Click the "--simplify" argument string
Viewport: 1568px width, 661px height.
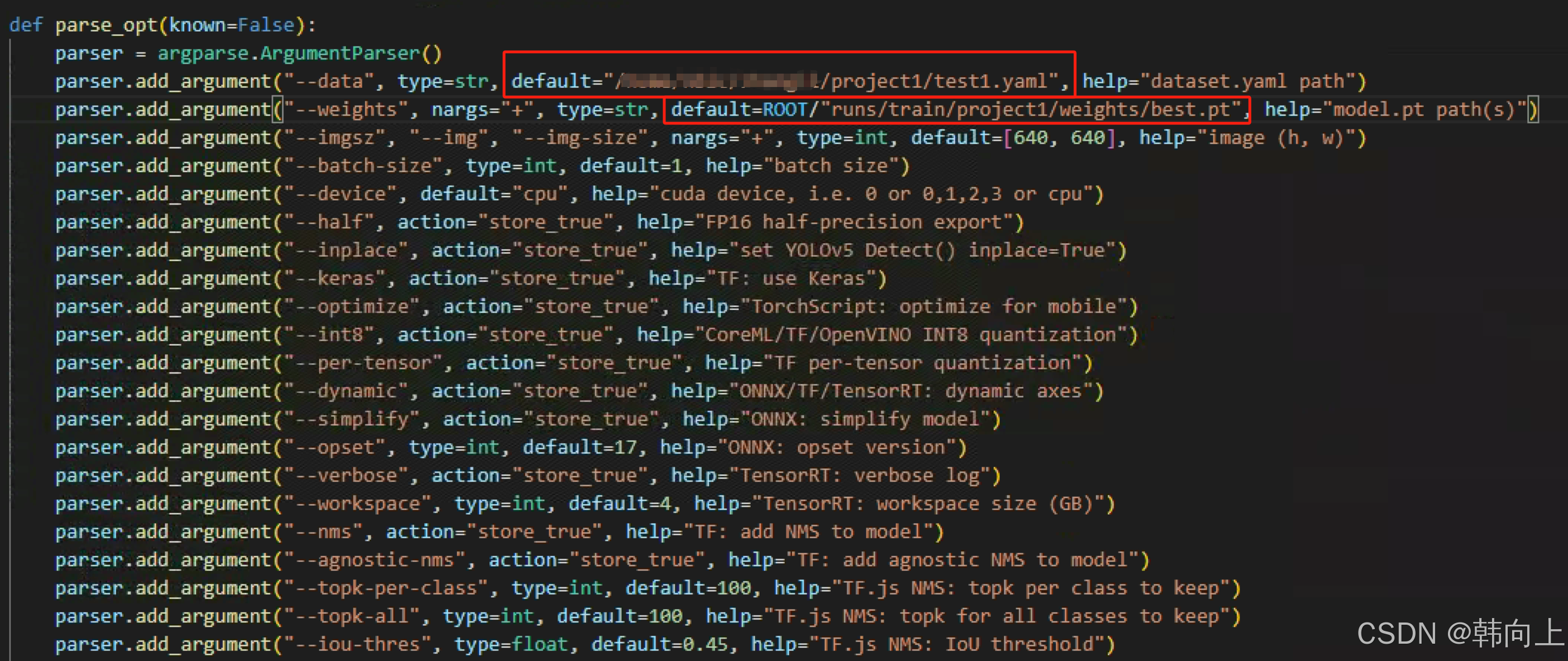click(352, 419)
